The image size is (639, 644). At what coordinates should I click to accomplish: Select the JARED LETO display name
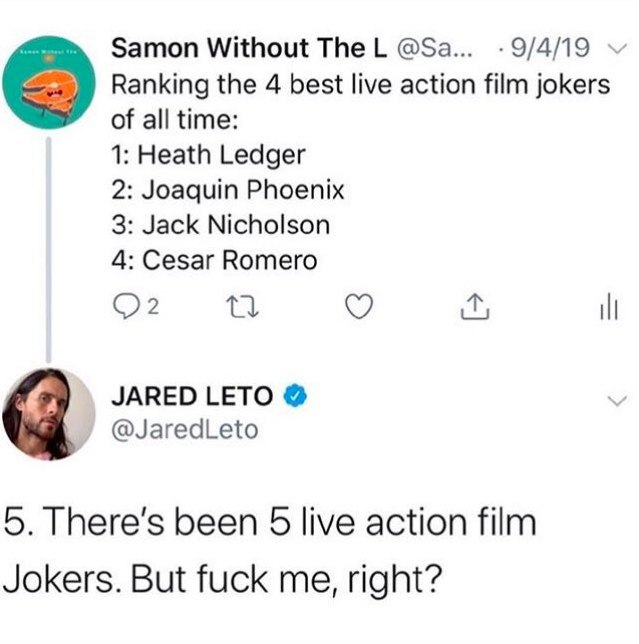click(x=194, y=397)
